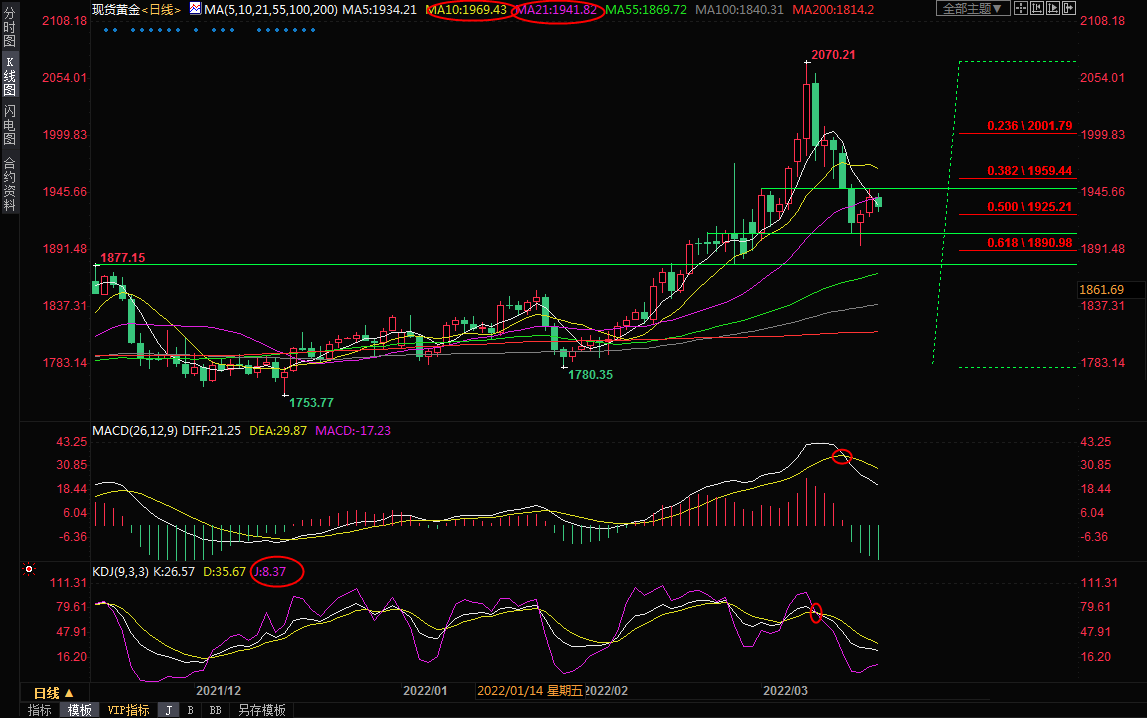Screen dimensions: 1147x718
Task: Expand the 日线 period selector
Action: (x=54, y=693)
